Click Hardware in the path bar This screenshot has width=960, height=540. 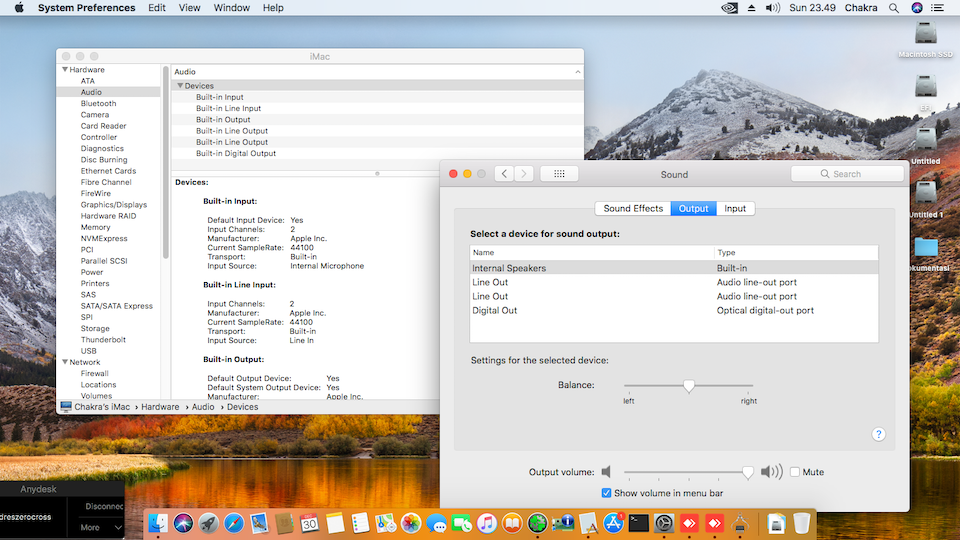(x=160, y=407)
